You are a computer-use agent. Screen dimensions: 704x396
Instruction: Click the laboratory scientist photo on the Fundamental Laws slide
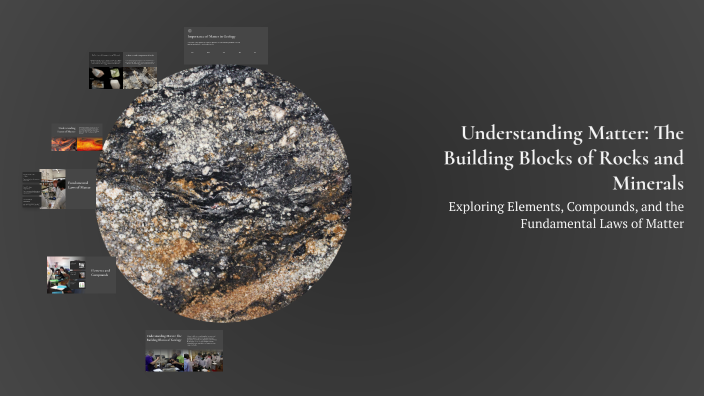click(53, 189)
